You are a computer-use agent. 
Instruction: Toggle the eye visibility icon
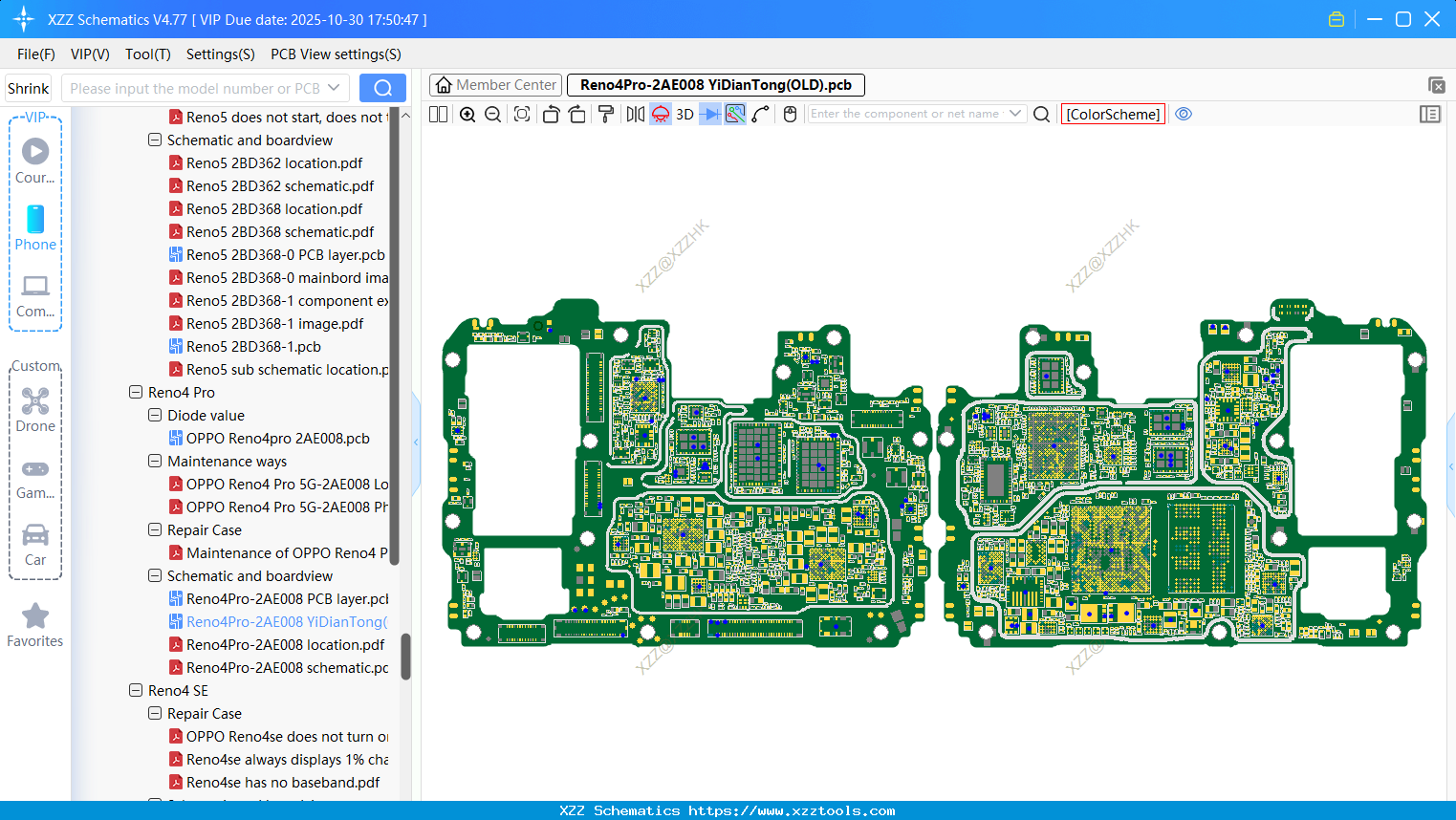coord(1184,114)
